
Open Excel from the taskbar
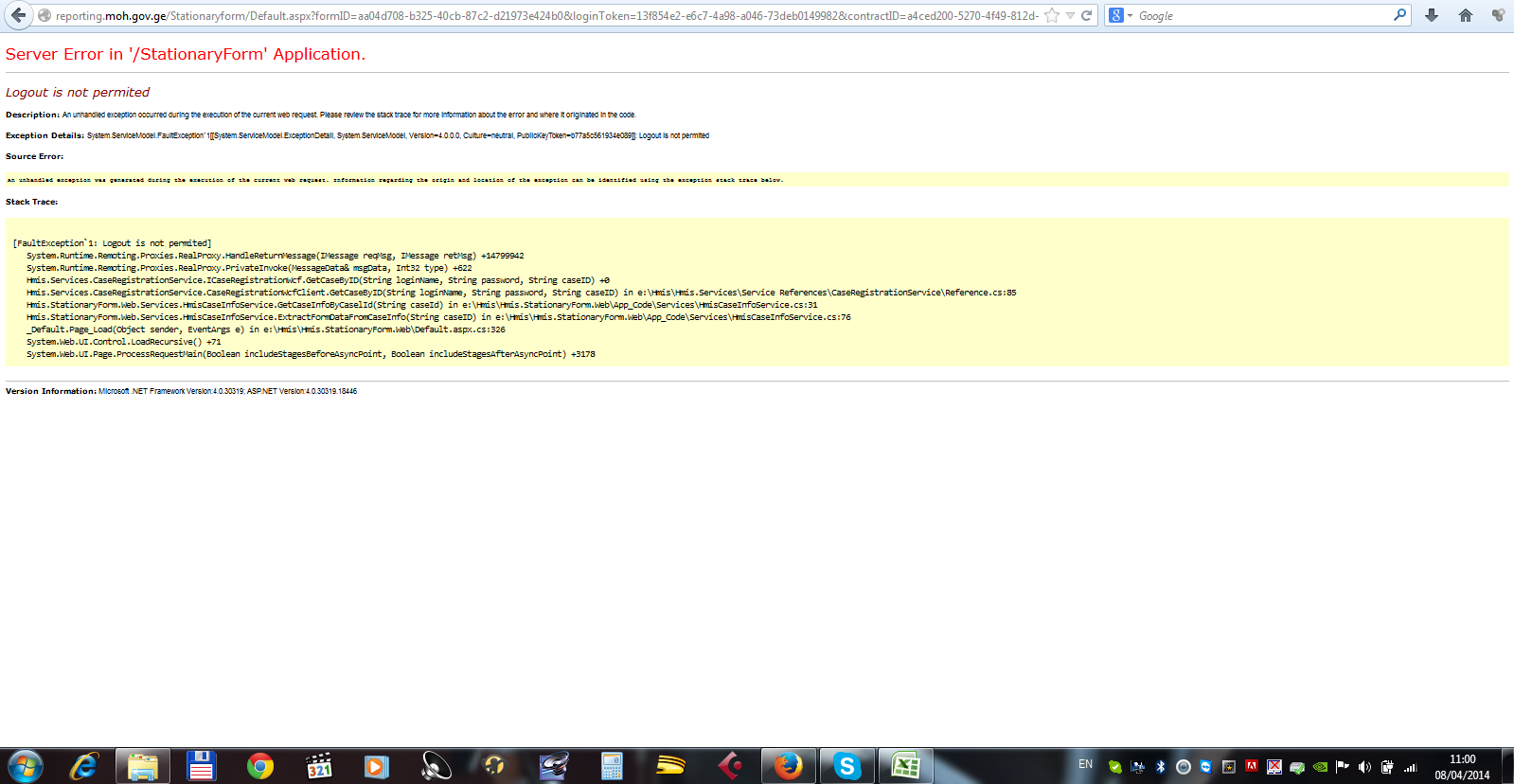(x=905, y=766)
